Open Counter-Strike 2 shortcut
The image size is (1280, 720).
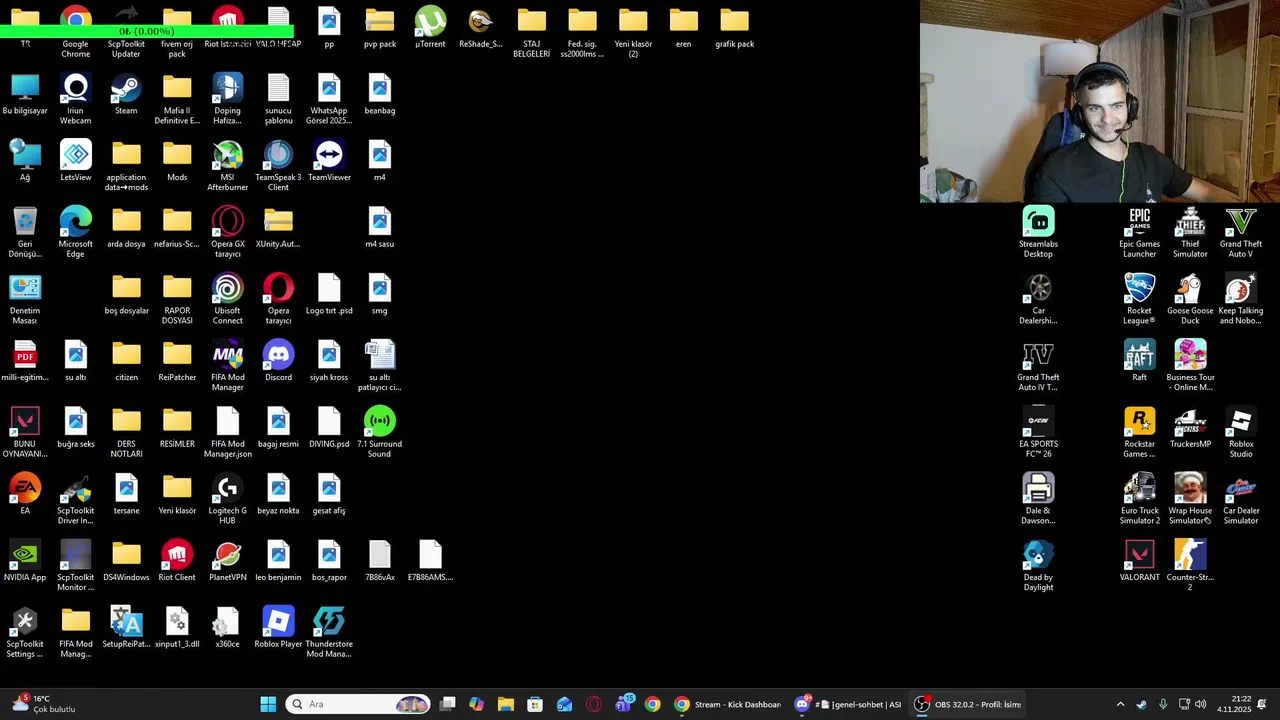coord(1190,566)
